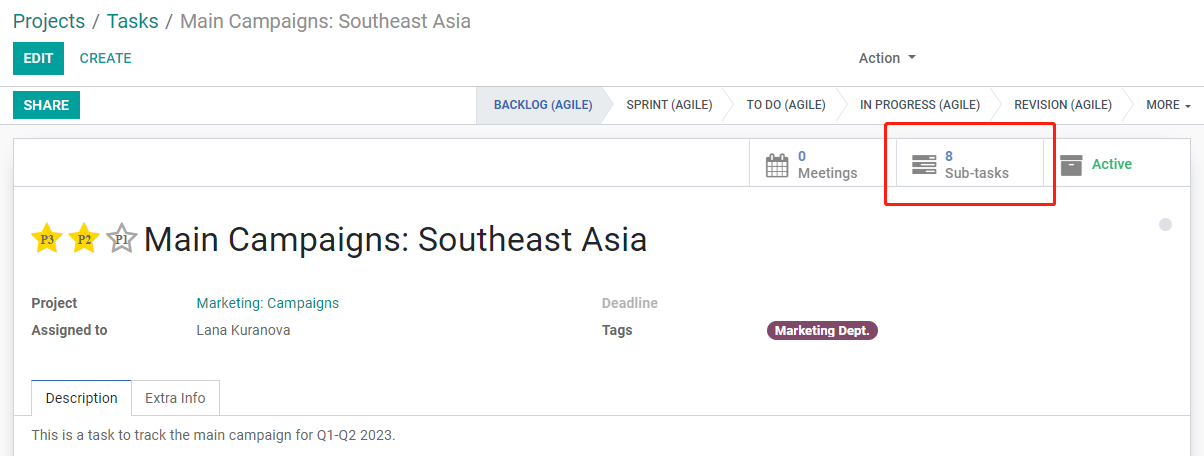This screenshot has height=456, width=1204.
Task: Switch to the Extra Info tab
Action: [175, 398]
